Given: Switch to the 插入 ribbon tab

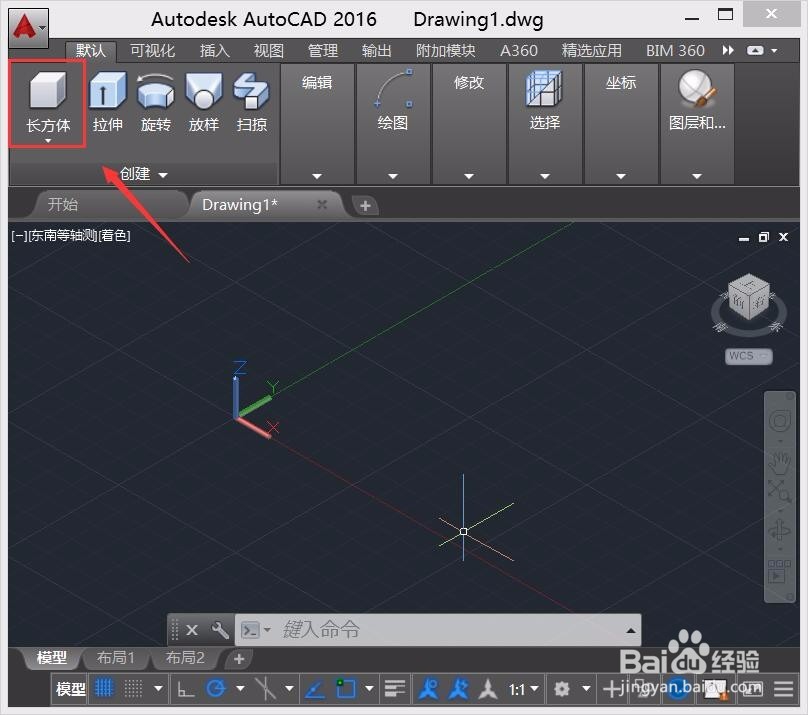Looking at the screenshot, I should coord(214,50).
